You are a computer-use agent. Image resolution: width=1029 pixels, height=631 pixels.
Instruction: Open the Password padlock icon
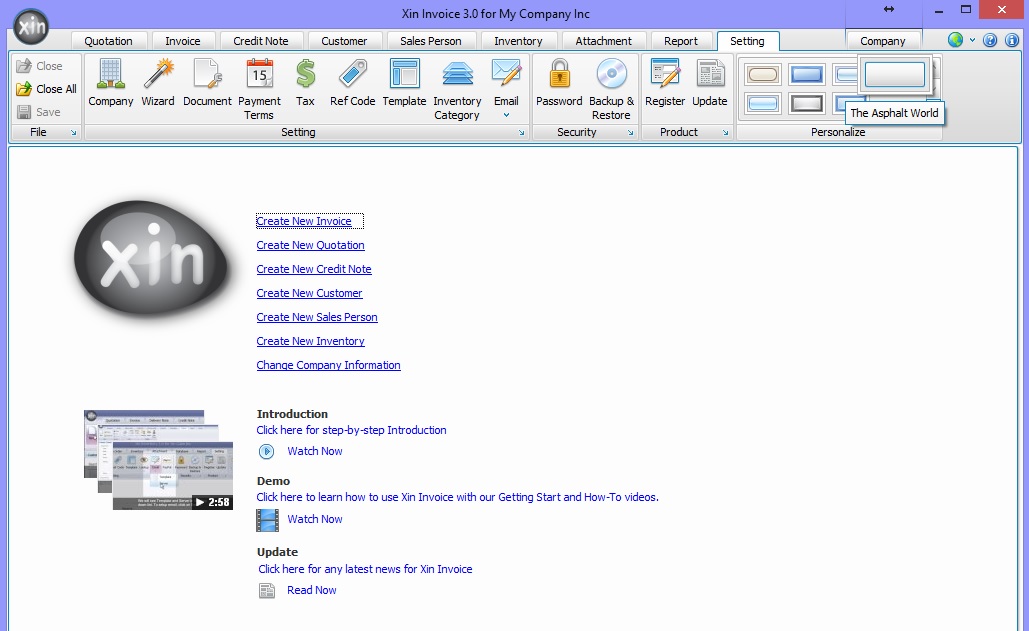pos(559,82)
